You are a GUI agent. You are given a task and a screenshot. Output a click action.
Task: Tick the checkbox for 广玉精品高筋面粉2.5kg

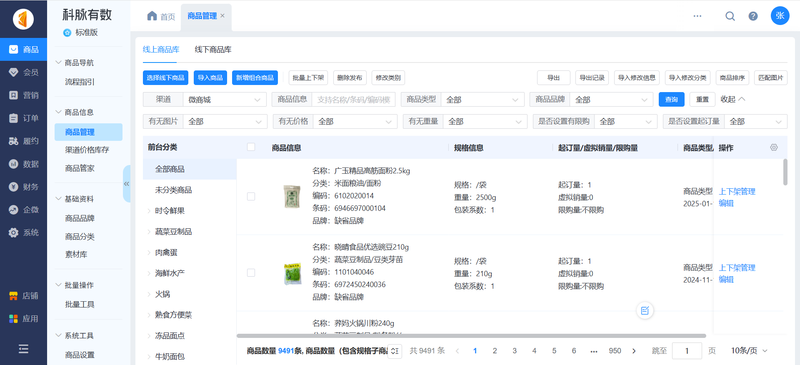(x=251, y=197)
